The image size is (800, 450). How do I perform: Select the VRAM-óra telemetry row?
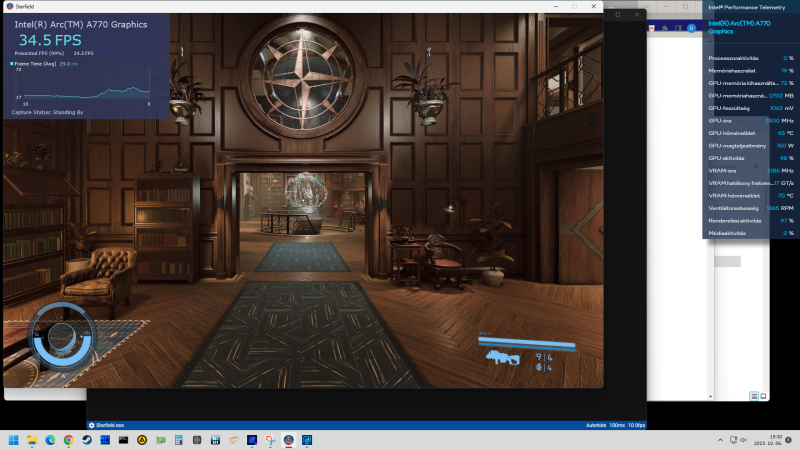(x=751, y=171)
